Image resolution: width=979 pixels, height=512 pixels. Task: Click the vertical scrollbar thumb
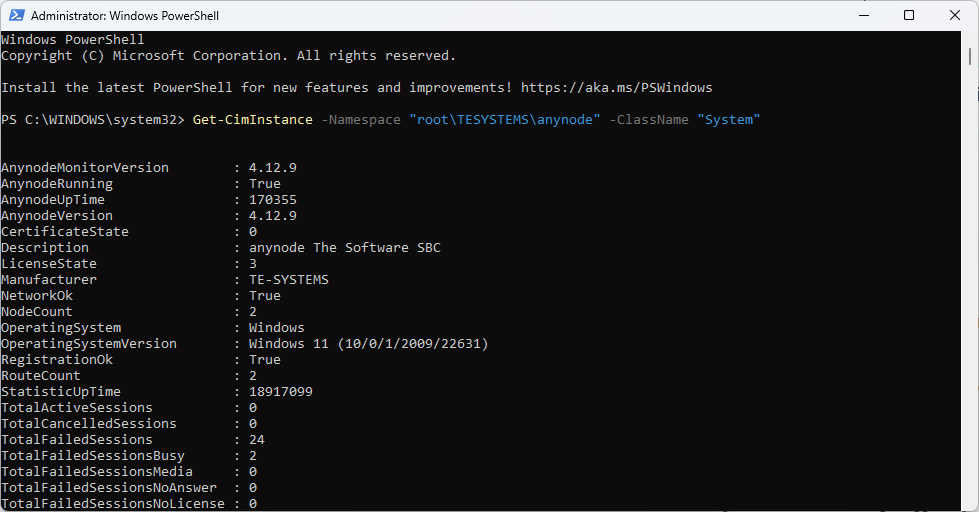point(970,56)
